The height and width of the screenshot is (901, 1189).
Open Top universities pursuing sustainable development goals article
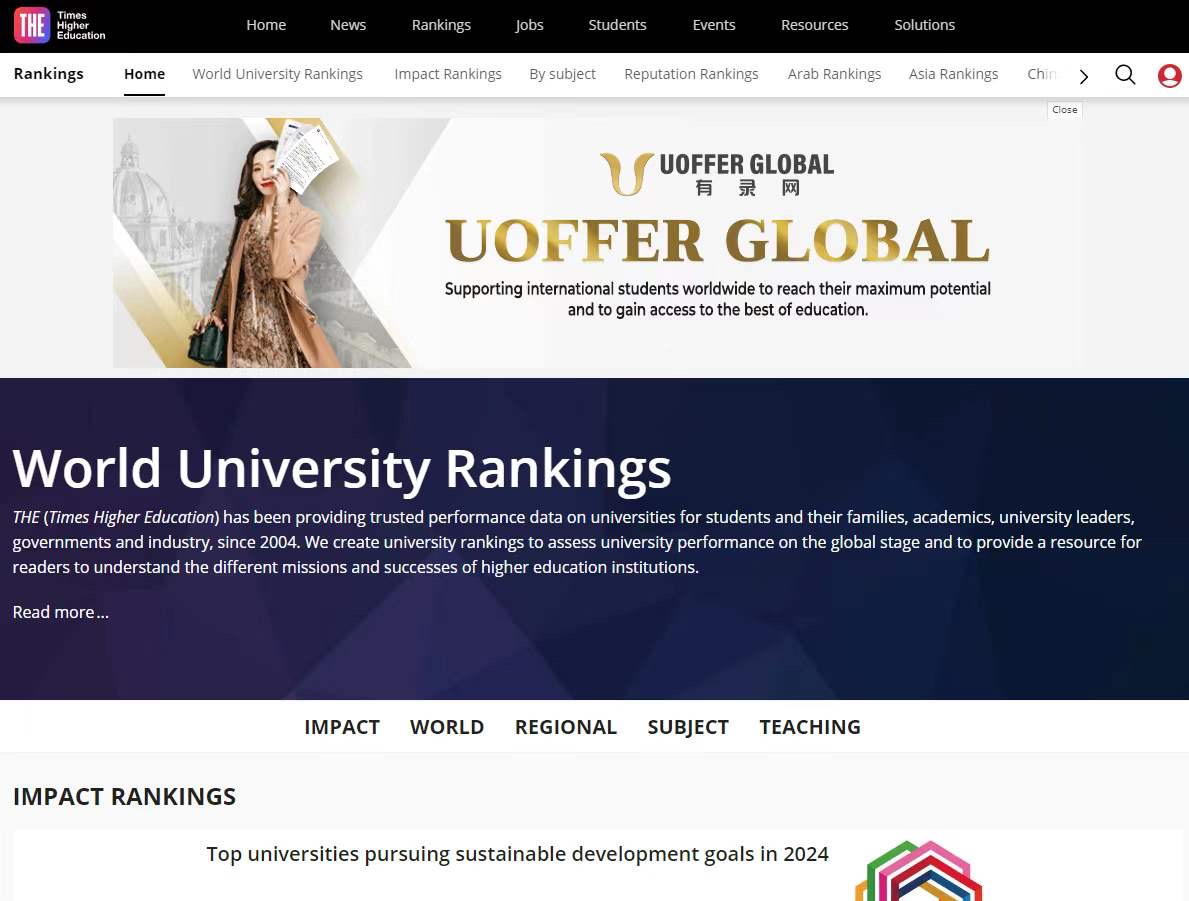517,854
